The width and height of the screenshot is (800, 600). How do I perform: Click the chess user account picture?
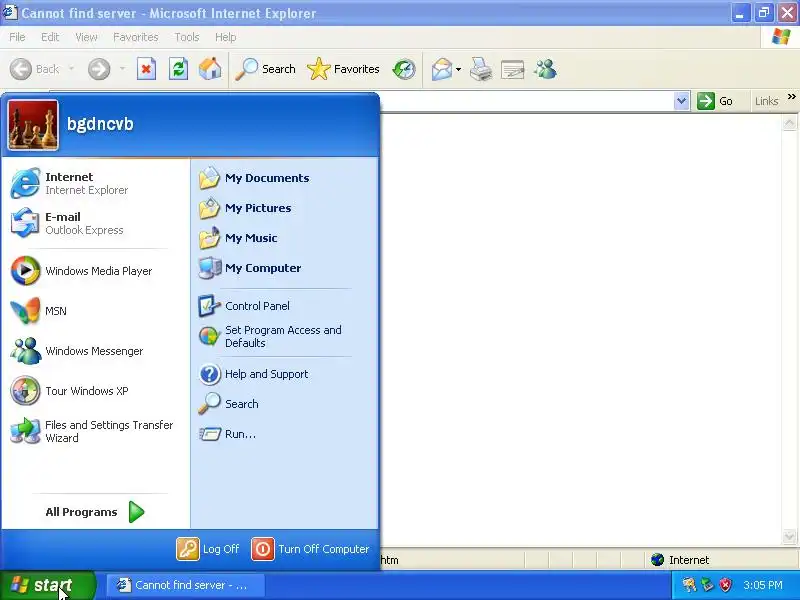[x=33, y=124]
